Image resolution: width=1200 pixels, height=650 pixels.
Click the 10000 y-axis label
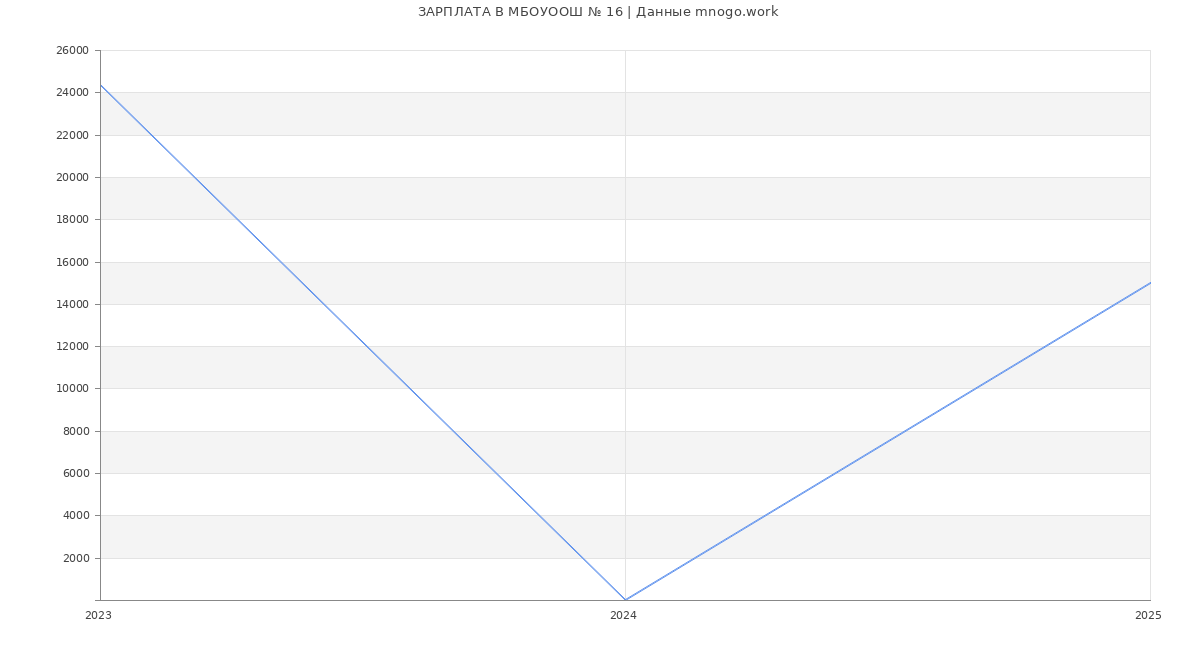pyautogui.click(x=72, y=389)
